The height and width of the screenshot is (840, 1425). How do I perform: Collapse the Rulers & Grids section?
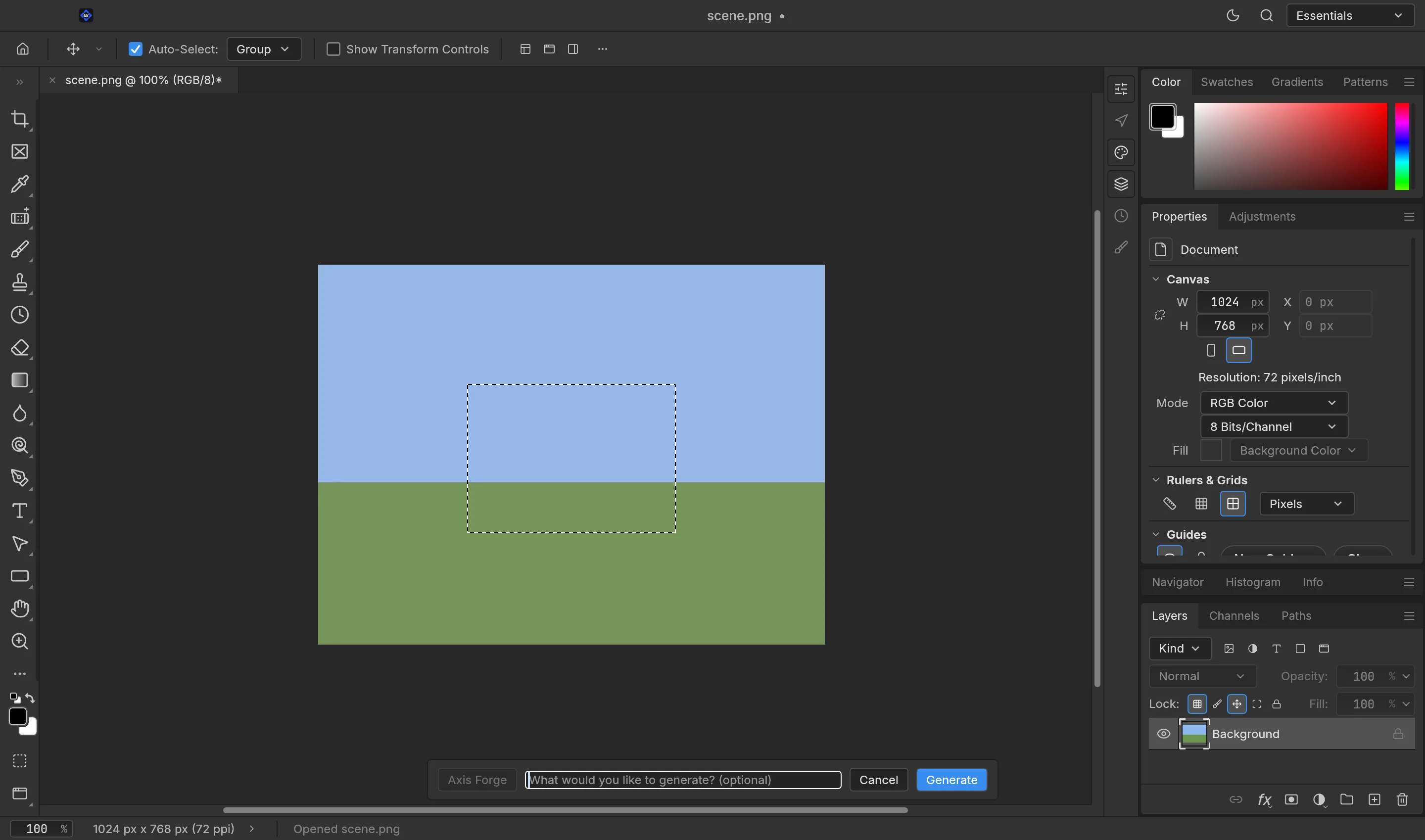[x=1156, y=480]
